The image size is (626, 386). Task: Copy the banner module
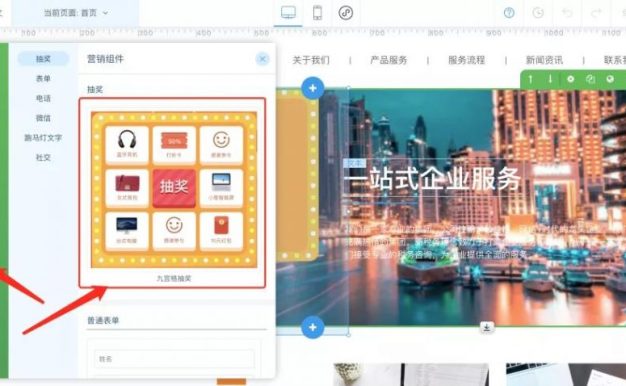590,79
